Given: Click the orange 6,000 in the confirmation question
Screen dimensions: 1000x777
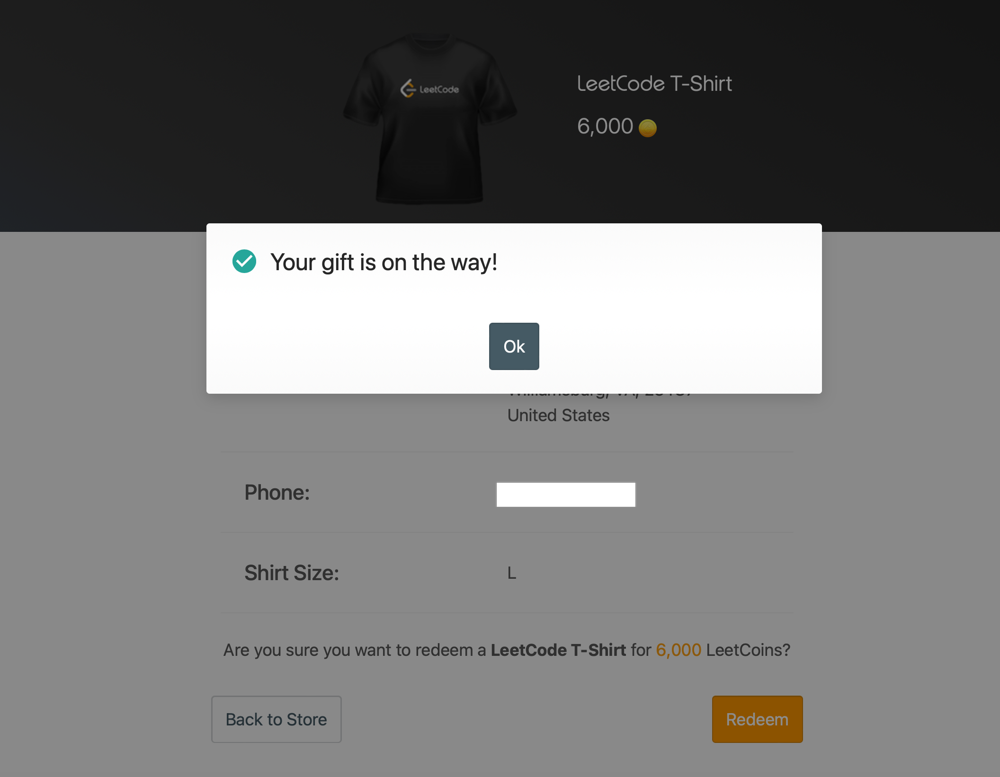Looking at the screenshot, I should [679, 650].
